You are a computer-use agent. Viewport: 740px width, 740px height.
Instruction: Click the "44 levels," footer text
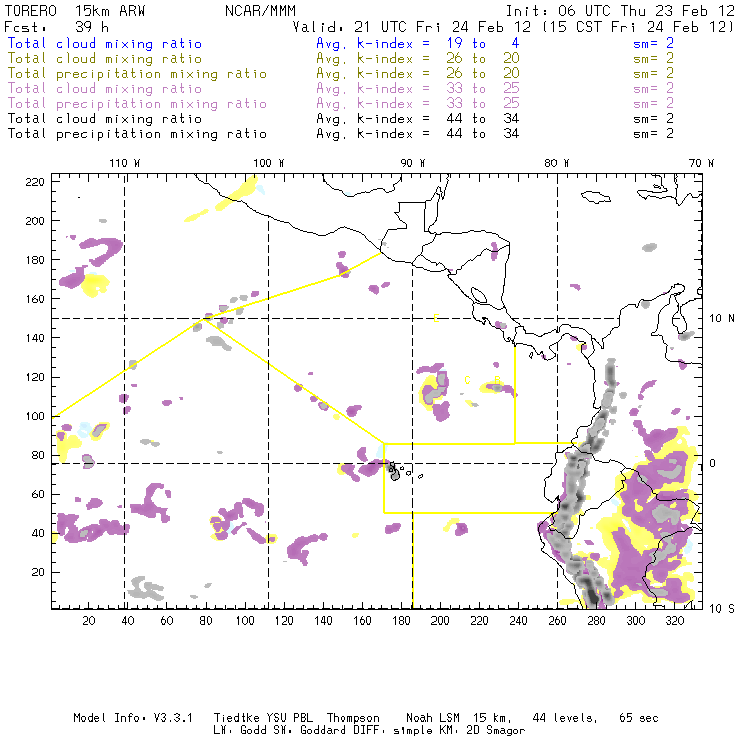[x=565, y=718]
